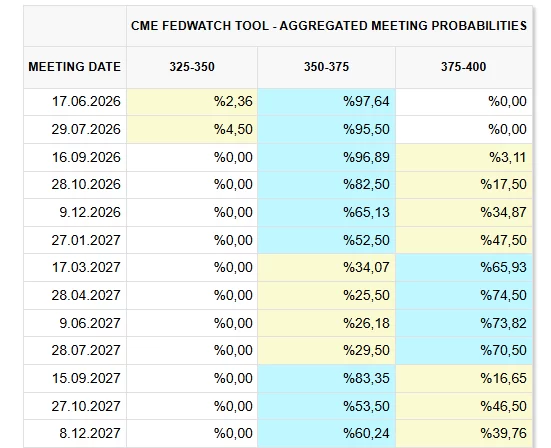Select the 17.03.2027 meeting date
Image resolution: width=551 pixels, height=448 pixels.
tap(75, 268)
